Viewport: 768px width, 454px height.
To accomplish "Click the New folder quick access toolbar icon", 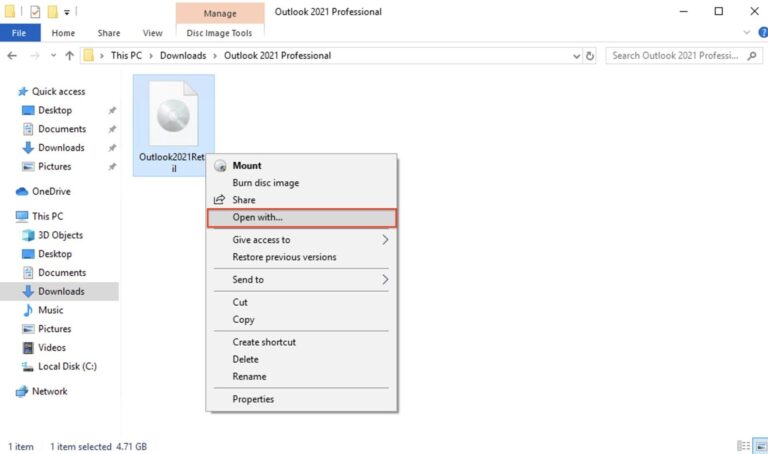I will tap(52, 11).
